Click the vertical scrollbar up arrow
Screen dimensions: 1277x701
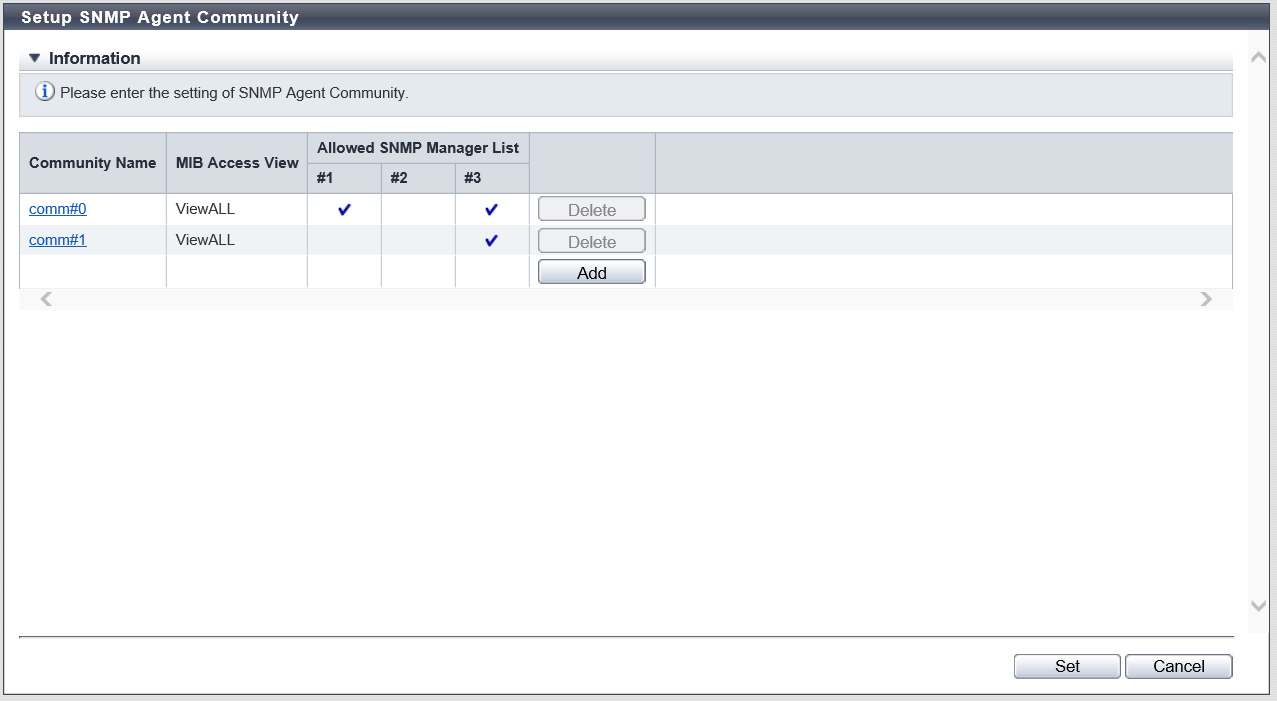1259,58
